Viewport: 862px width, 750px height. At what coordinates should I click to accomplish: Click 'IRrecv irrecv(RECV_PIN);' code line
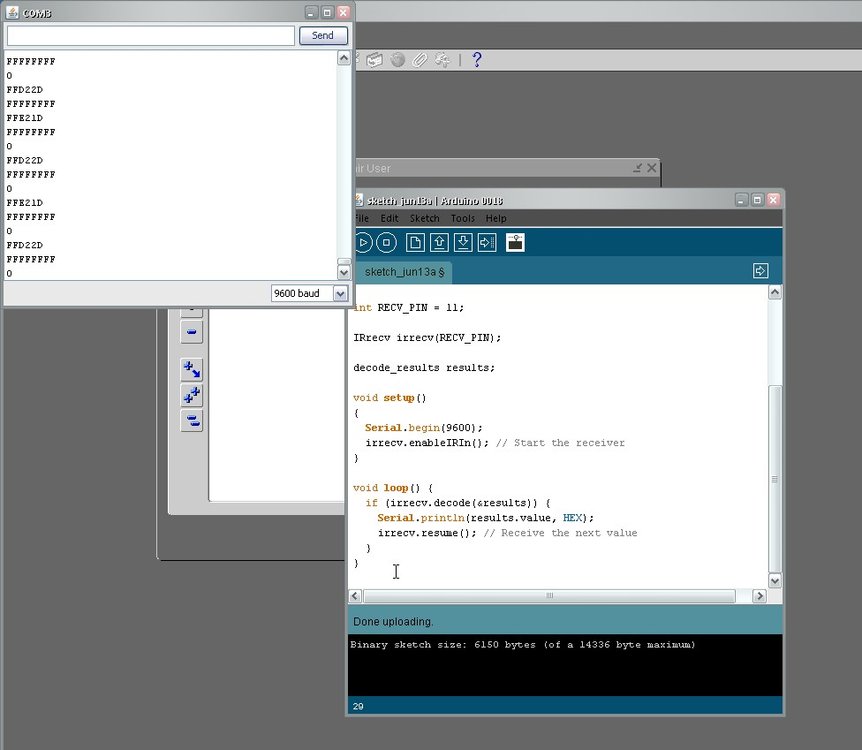[427, 338]
